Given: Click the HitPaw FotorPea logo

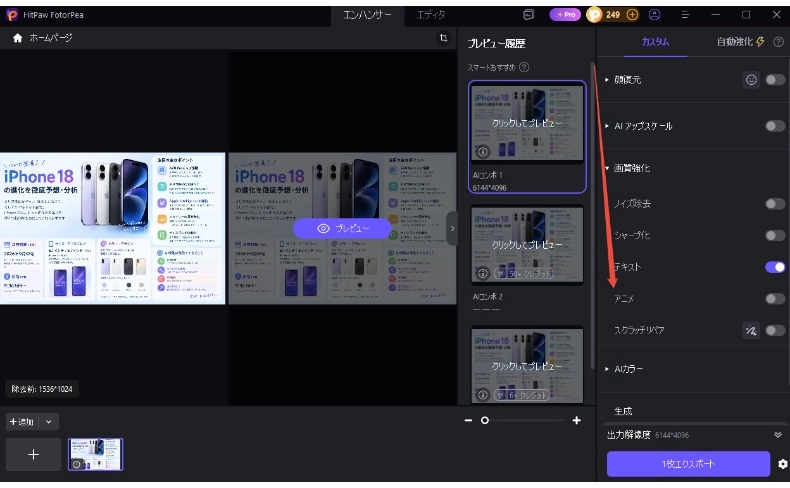Looking at the screenshot, I should 12,15.
